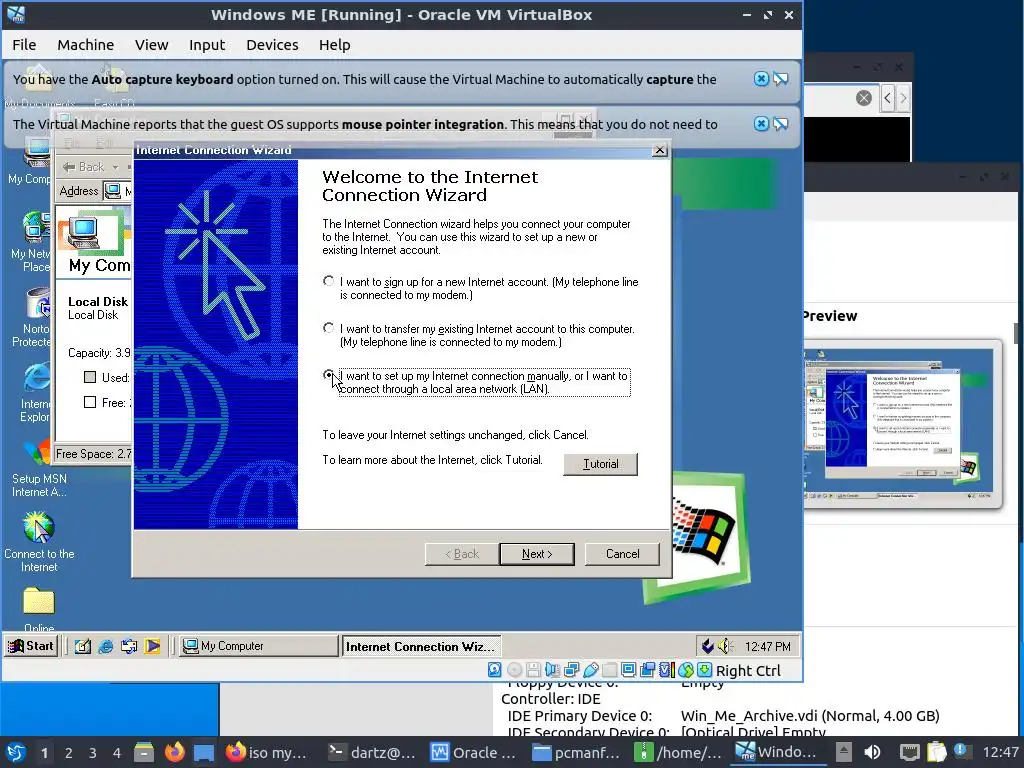Launch Firefox from host panel
The height and width of the screenshot is (768, 1024).
click(174, 752)
